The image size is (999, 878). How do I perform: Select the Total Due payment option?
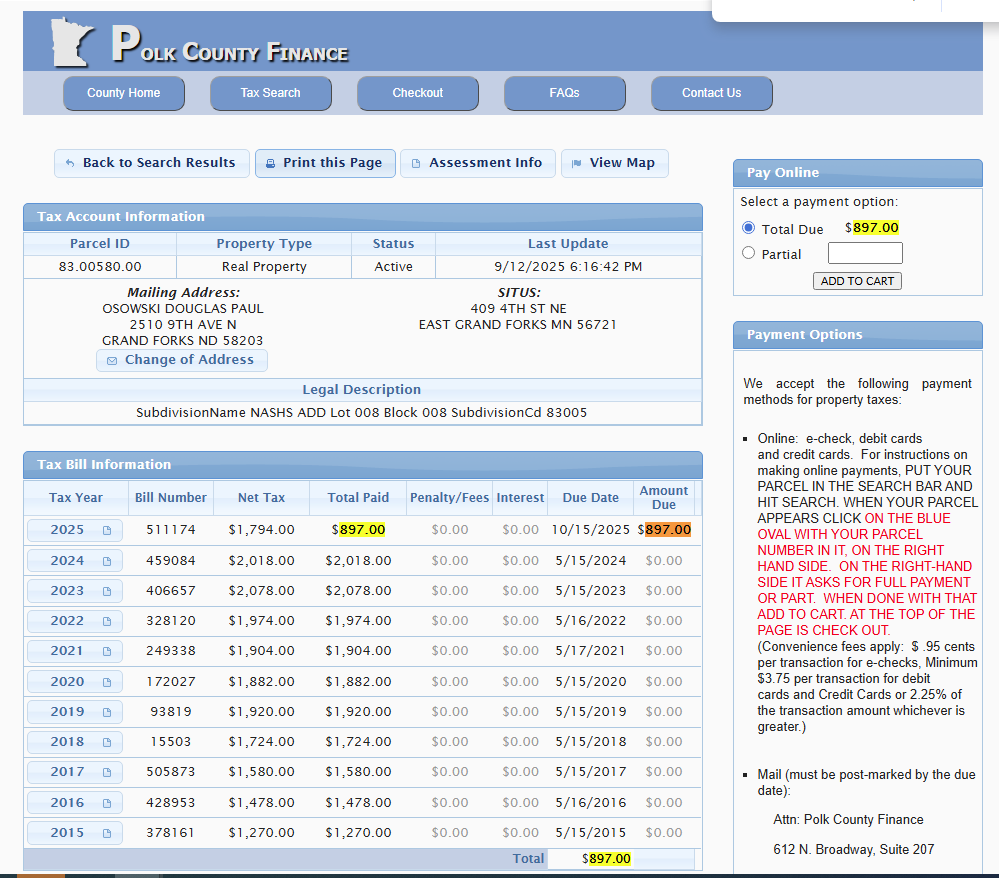coord(748,228)
